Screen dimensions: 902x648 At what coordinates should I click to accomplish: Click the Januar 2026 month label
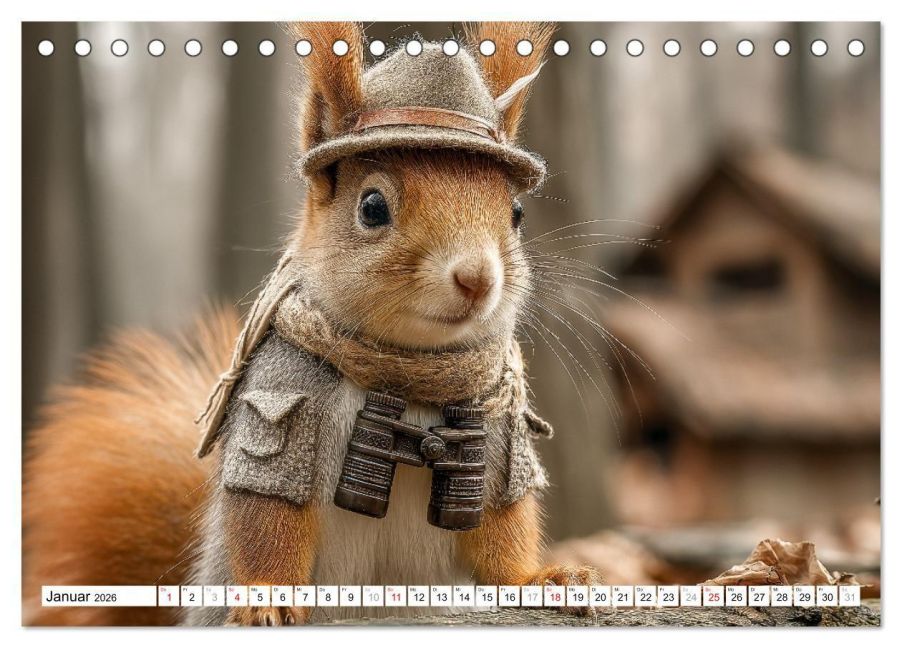[x=81, y=597]
